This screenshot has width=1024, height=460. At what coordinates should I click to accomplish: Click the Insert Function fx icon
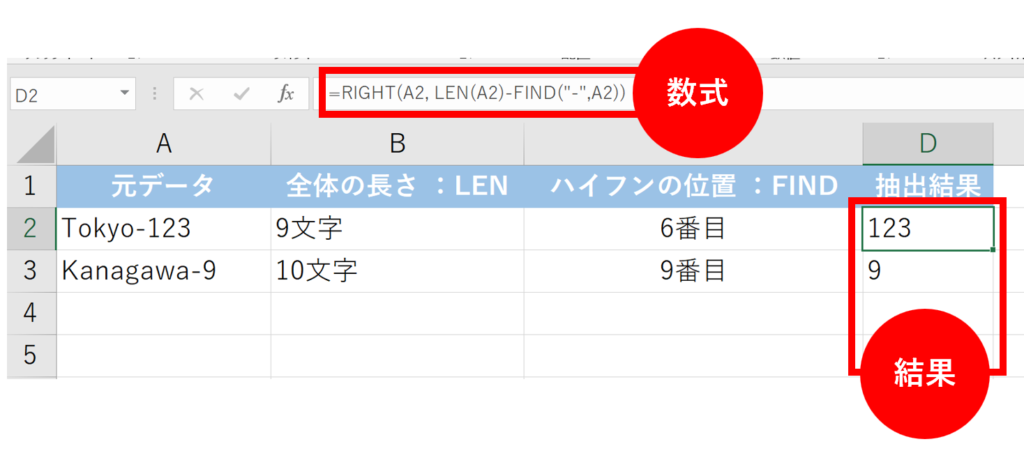pos(286,94)
